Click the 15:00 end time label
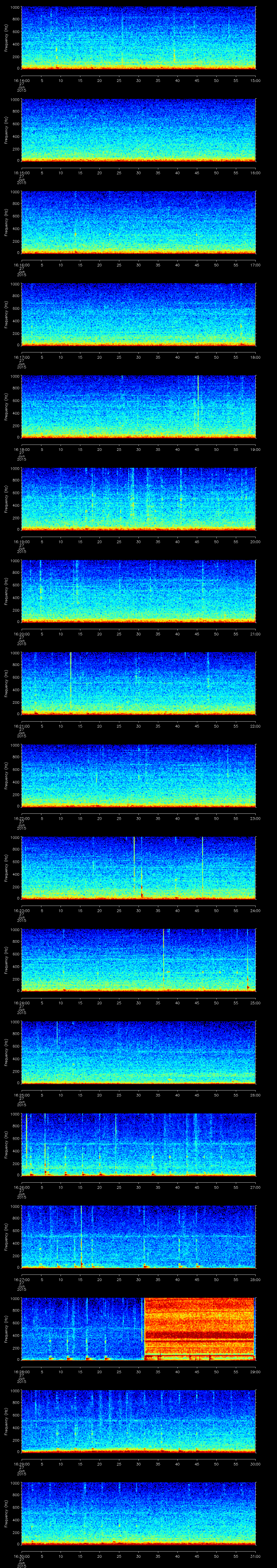The image size is (277, 1568). click(x=255, y=80)
